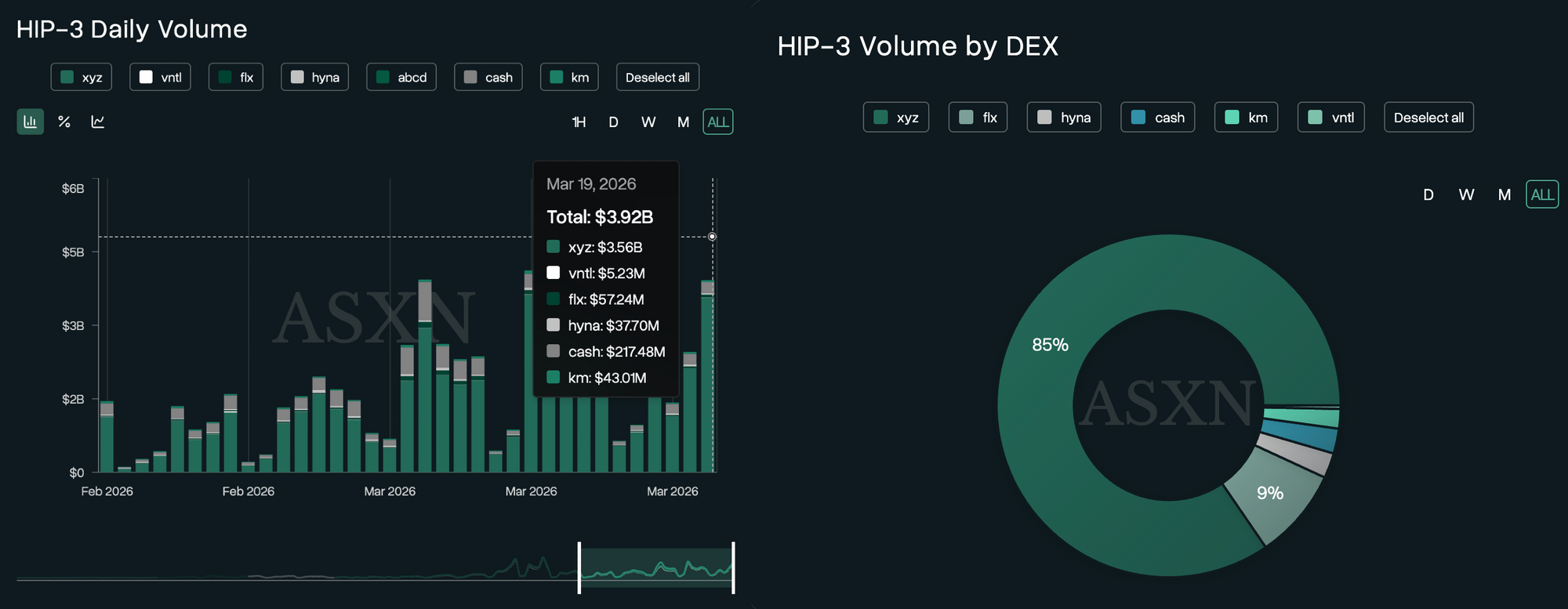Click the right handle of range slider
Screen dimensions: 1568x609
click(733, 567)
